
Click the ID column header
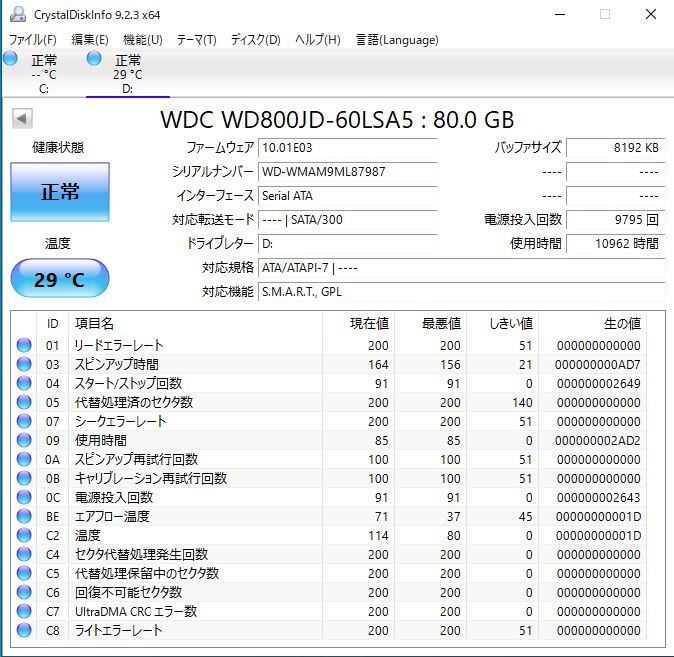52,323
